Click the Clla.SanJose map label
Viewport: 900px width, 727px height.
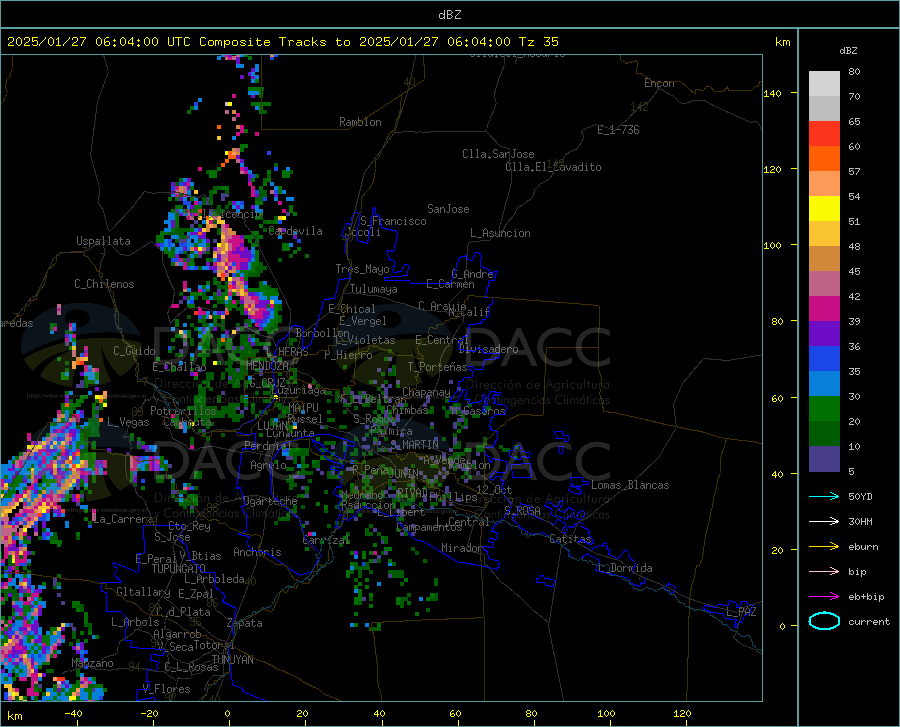[498, 154]
